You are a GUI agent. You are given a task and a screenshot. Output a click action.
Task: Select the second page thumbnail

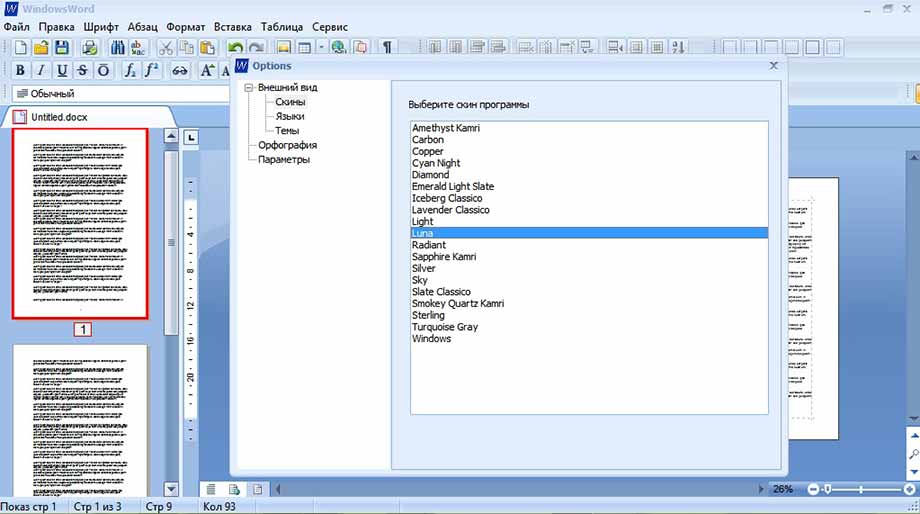point(80,420)
